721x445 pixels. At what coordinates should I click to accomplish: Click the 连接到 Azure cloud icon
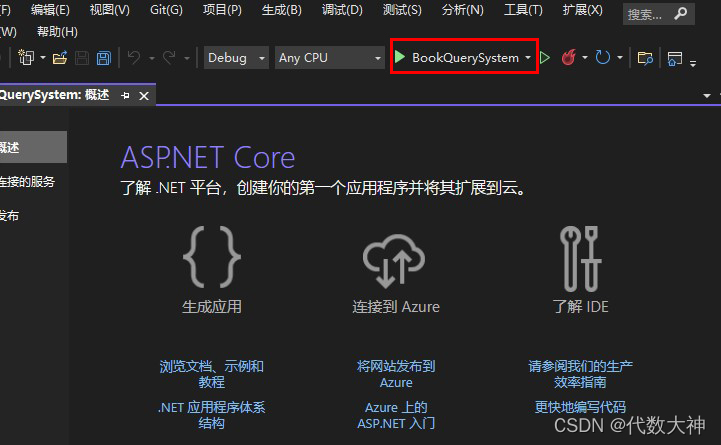tap(394, 260)
